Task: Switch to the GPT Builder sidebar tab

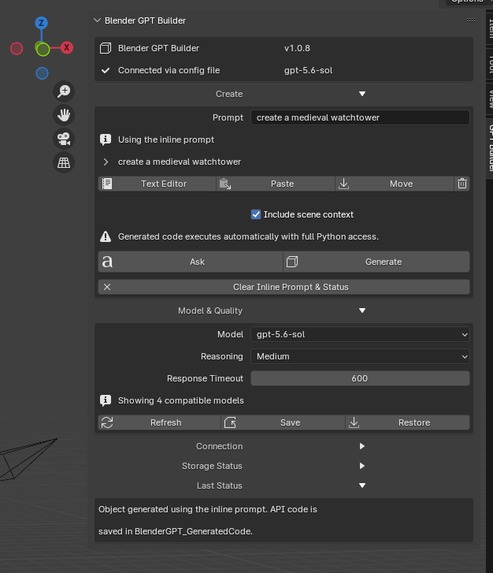Action: pos(490,148)
